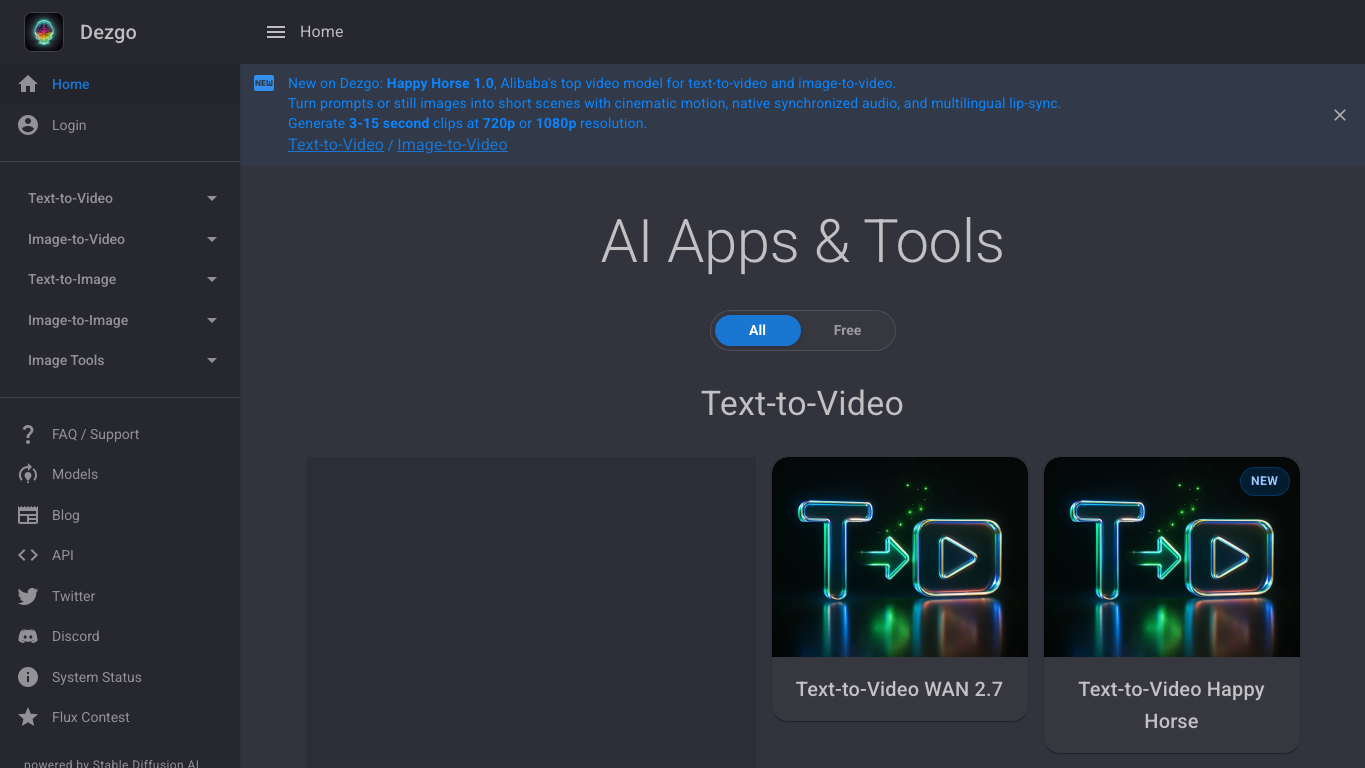
Task: Open the API menu item
Action: (x=120, y=555)
